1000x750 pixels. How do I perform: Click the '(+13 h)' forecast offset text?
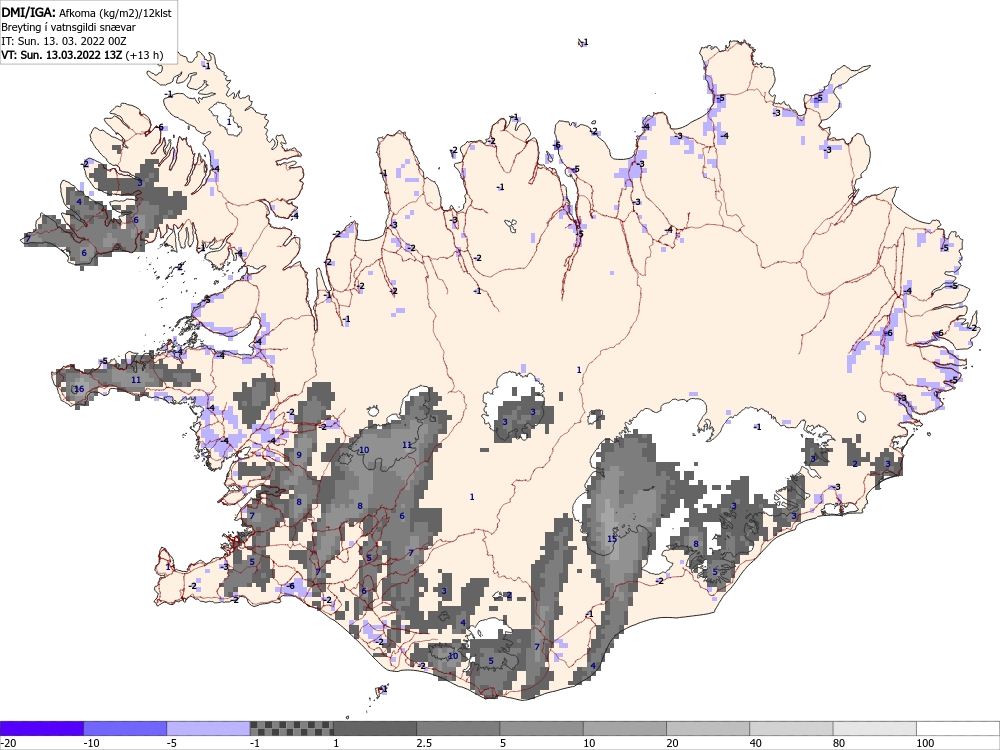point(144,55)
